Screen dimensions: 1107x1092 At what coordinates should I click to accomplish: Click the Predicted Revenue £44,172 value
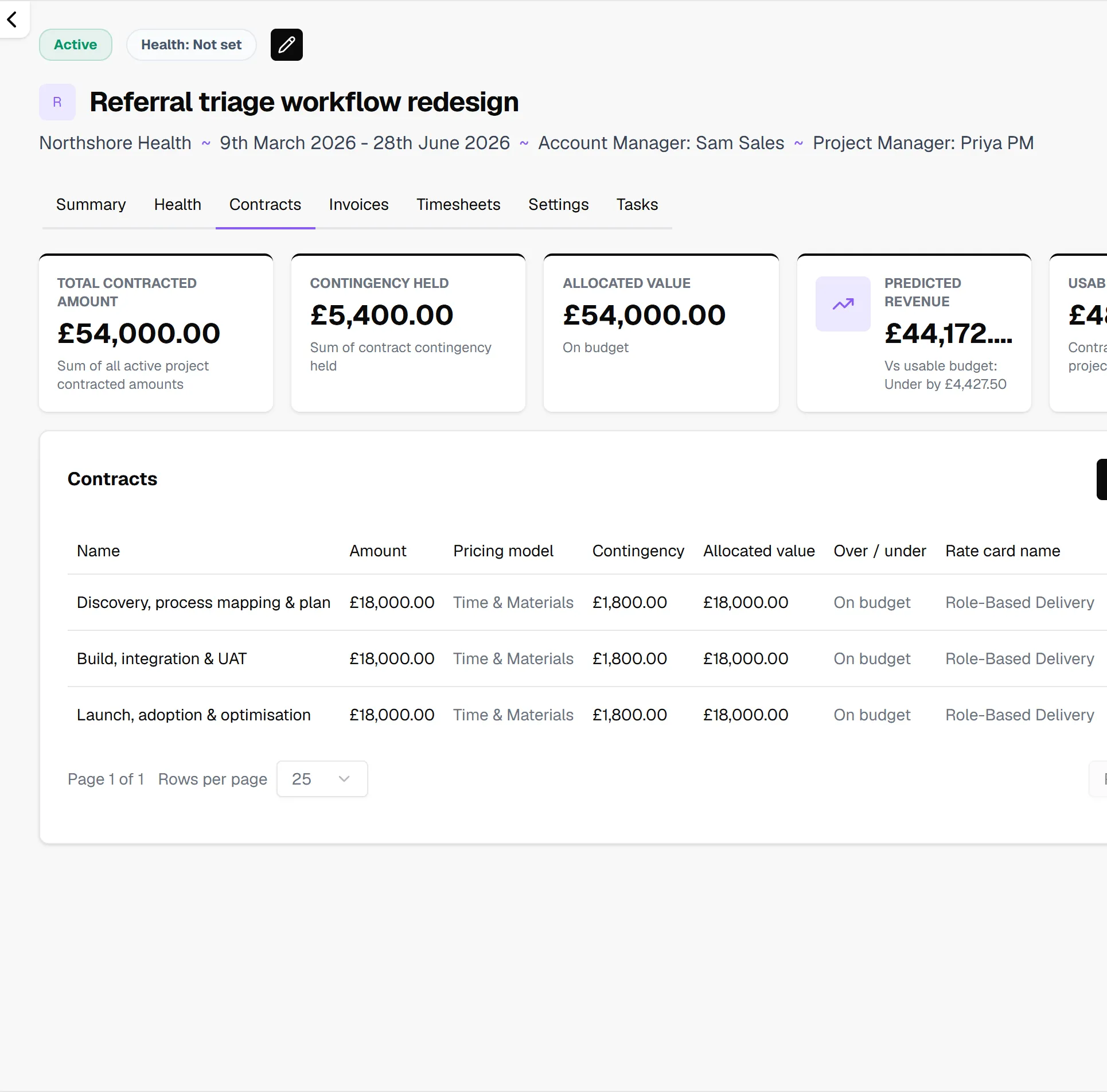click(x=949, y=333)
